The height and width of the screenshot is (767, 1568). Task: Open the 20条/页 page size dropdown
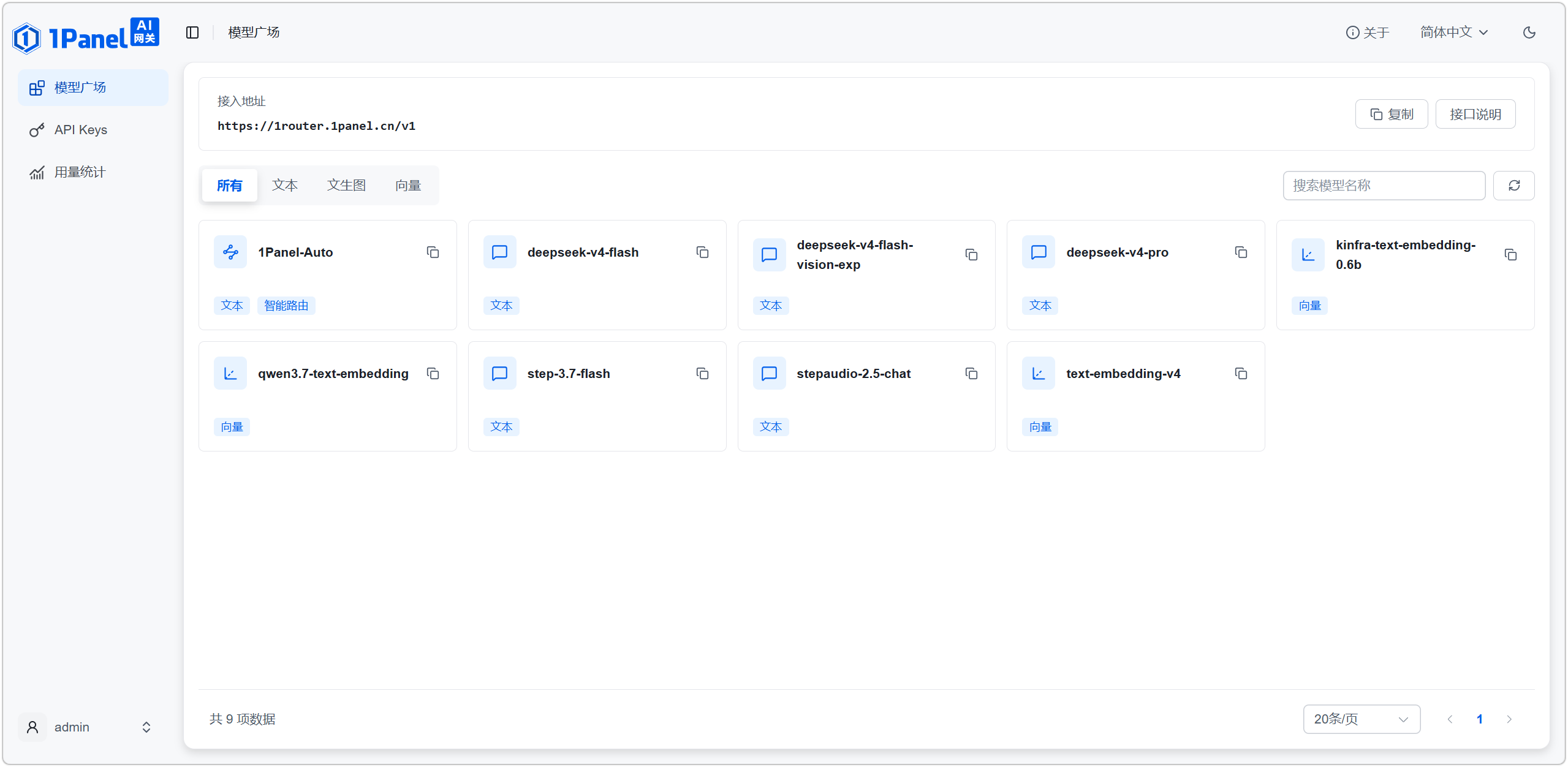[x=1362, y=719]
